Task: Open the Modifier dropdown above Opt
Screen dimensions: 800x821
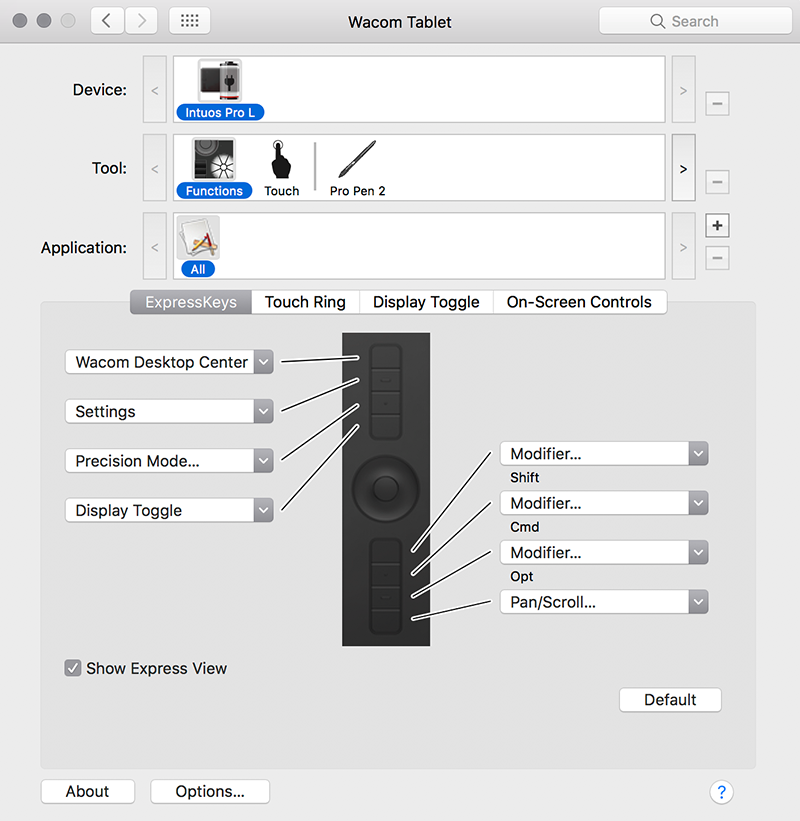Action: coord(604,552)
